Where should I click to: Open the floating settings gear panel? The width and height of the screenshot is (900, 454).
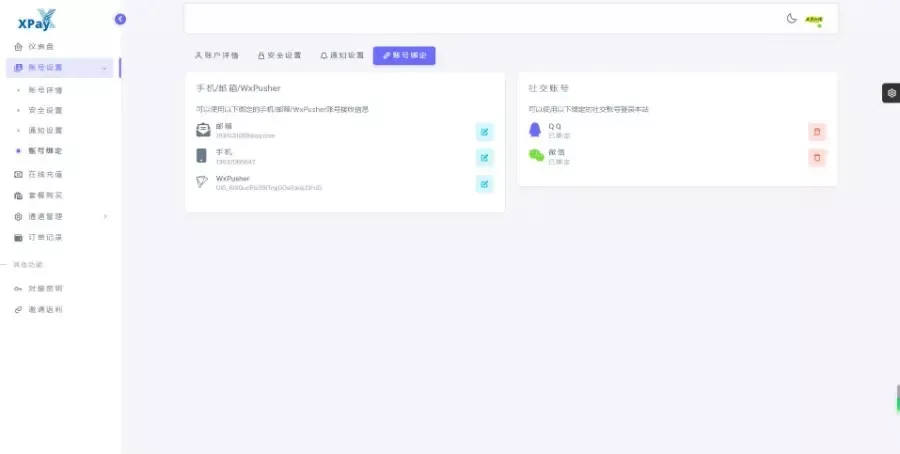point(890,93)
